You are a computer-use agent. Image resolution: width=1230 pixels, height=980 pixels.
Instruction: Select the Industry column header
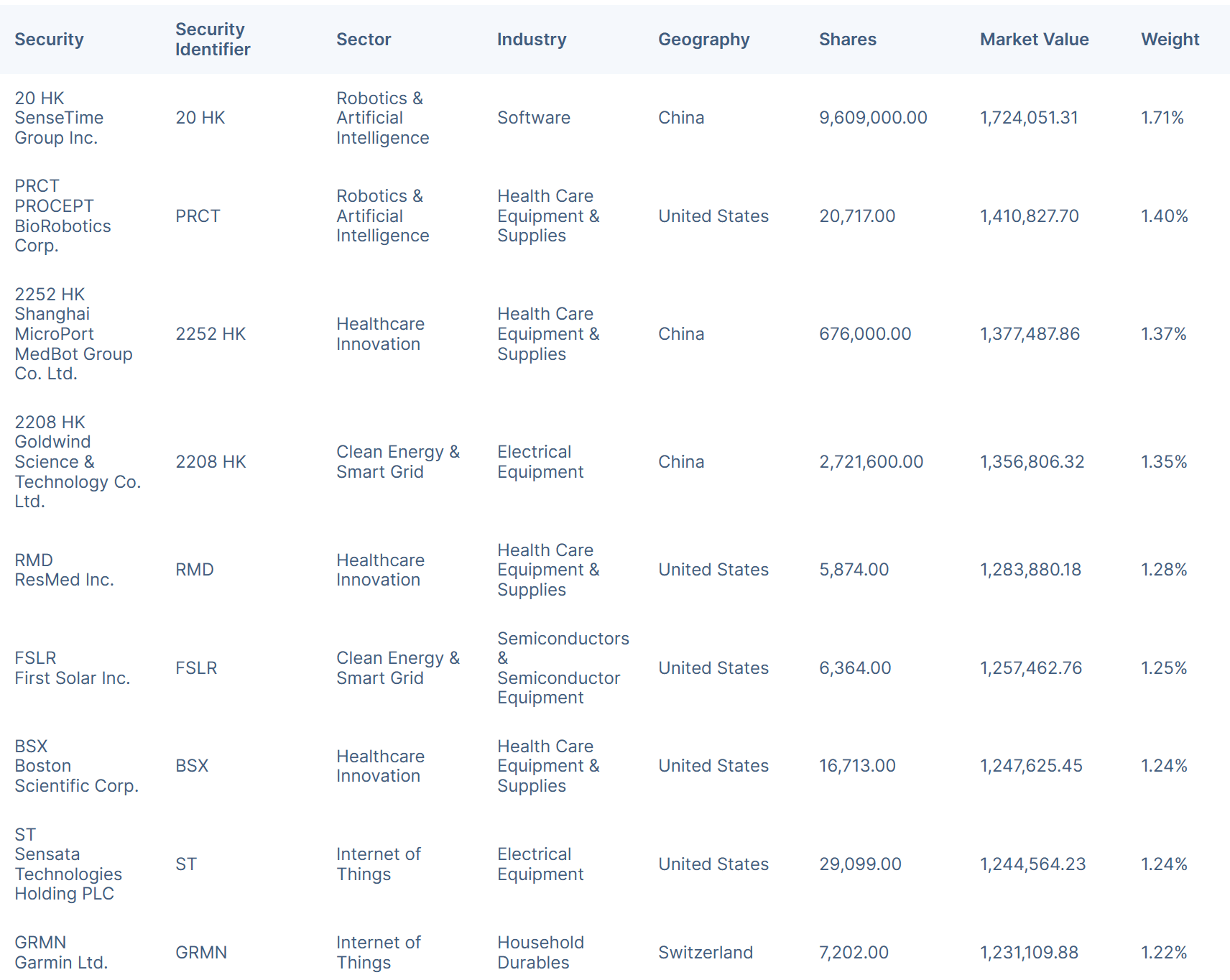click(x=532, y=40)
